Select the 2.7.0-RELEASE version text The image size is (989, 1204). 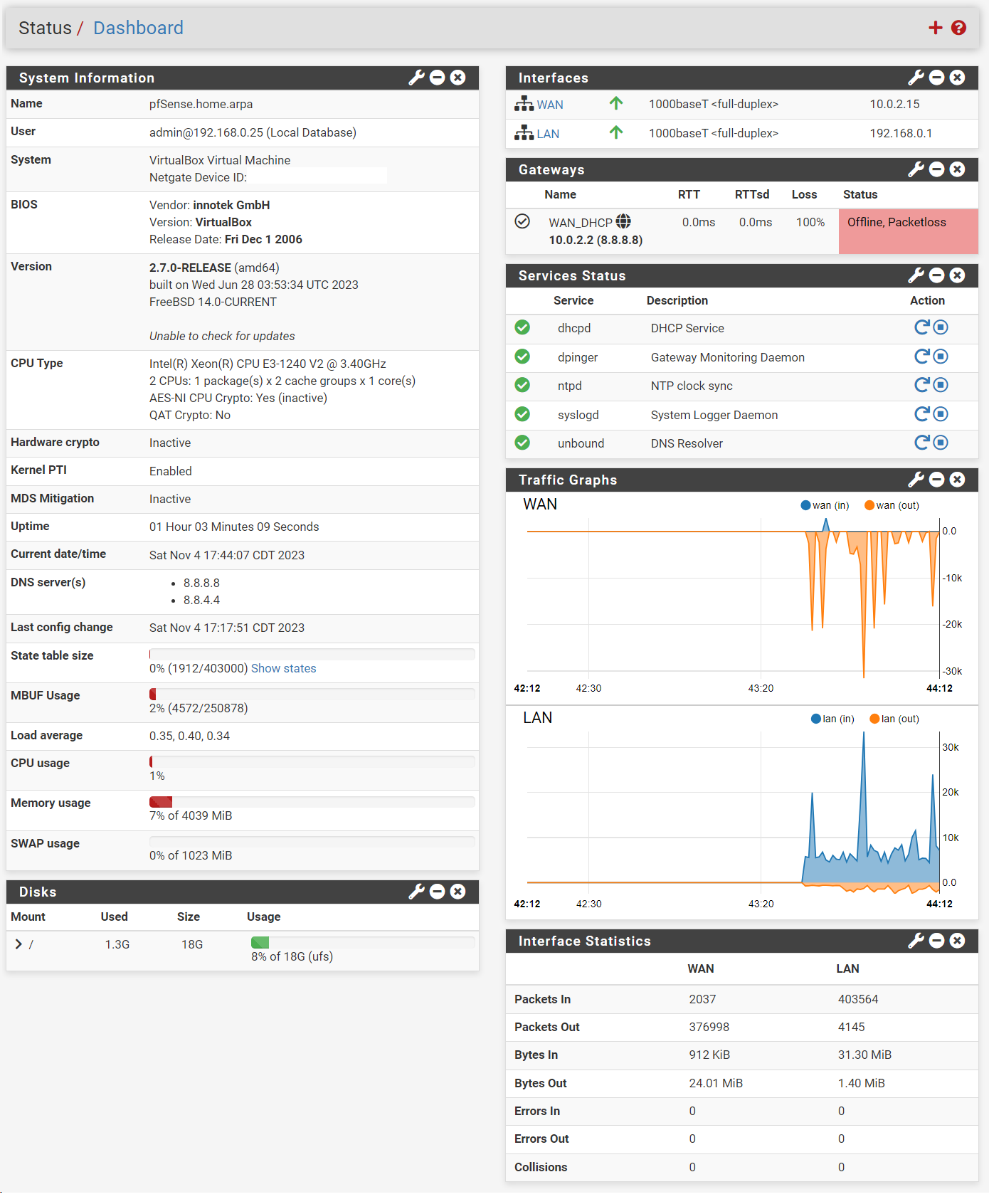pos(190,268)
